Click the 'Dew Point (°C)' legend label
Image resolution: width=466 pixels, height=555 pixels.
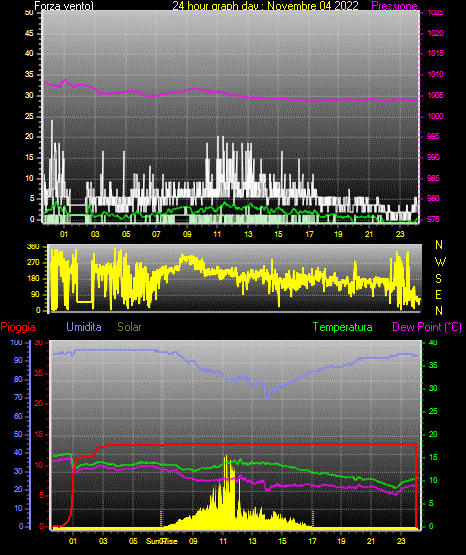click(427, 327)
